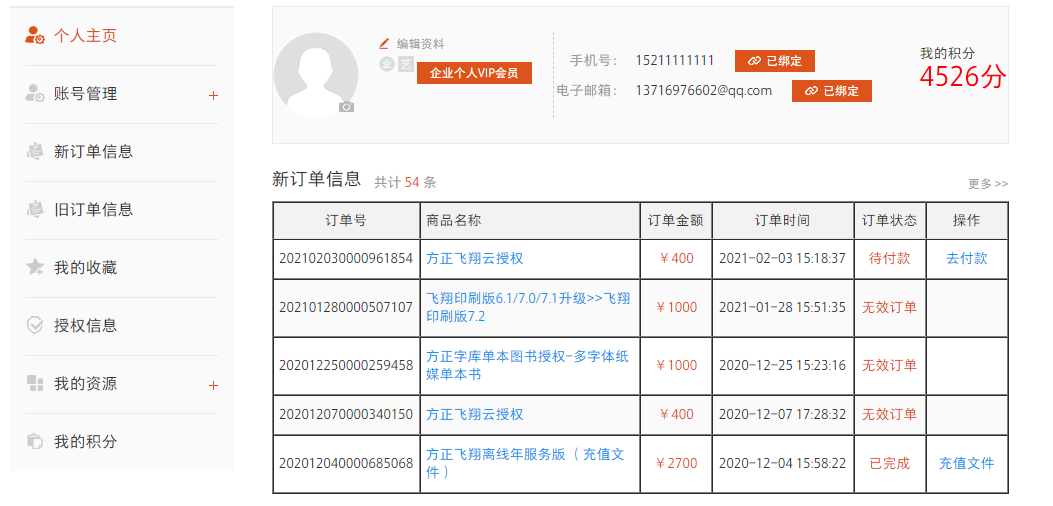Click 已绑定 button next to email
Image resolution: width=1053 pixels, height=506 pixels.
pos(831,91)
